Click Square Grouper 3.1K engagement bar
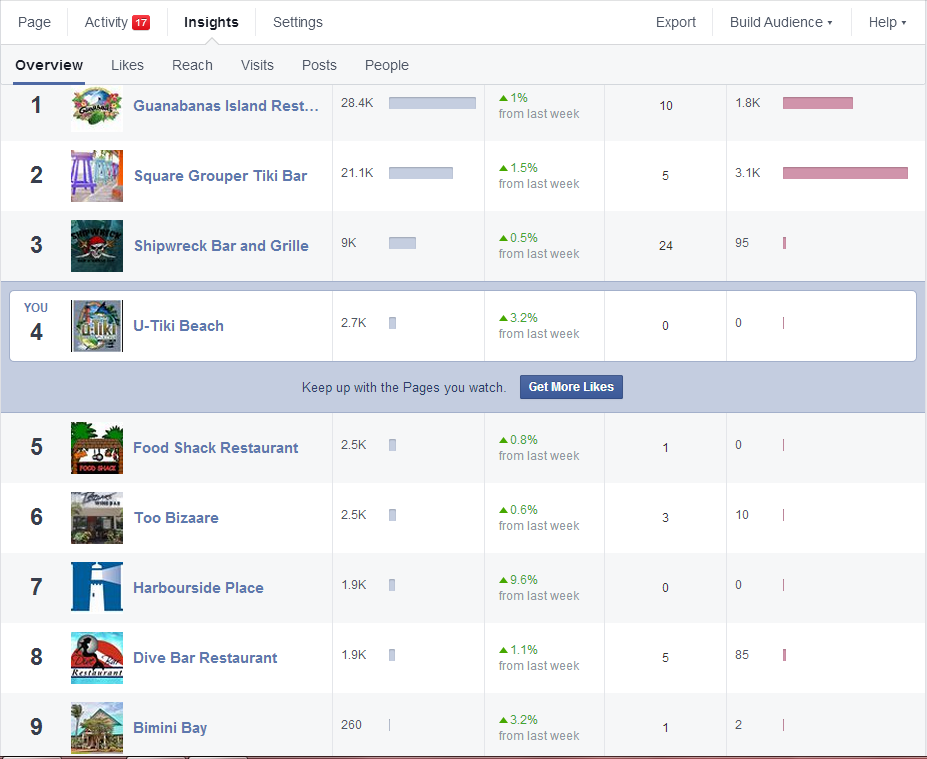 click(x=845, y=173)
